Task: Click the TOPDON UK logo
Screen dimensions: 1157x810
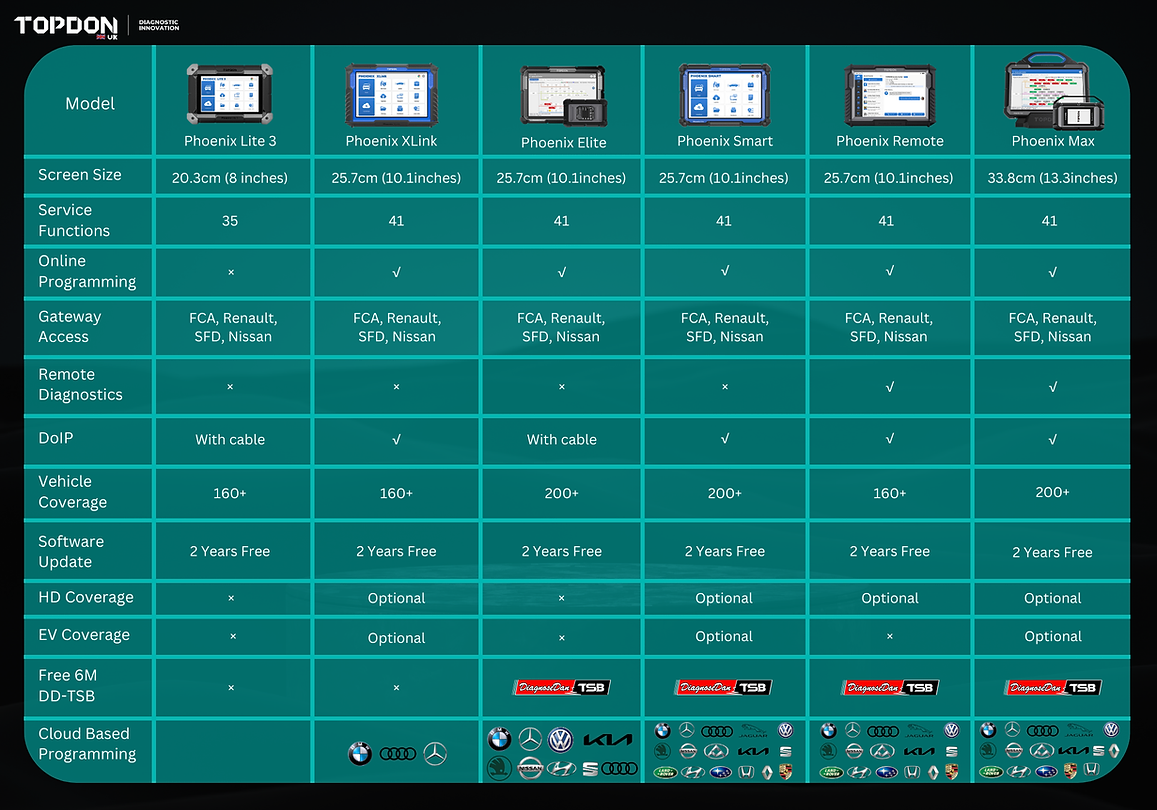Action: pos(66,27)
